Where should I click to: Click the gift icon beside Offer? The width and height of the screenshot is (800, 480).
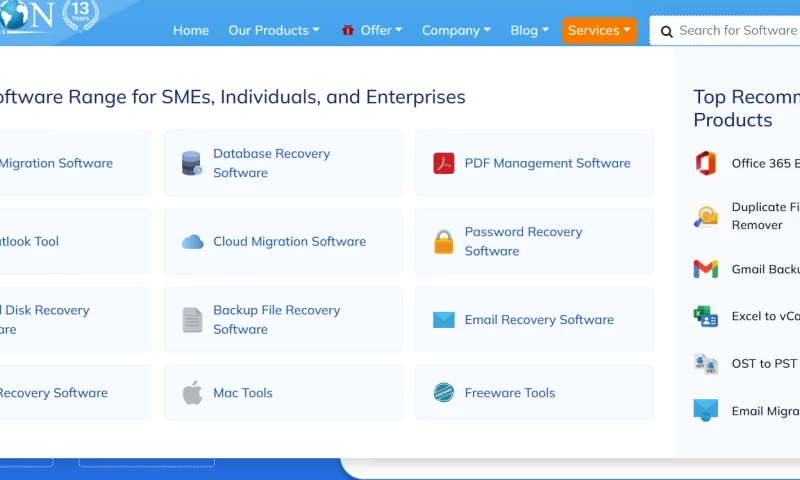tap(348, 30)
